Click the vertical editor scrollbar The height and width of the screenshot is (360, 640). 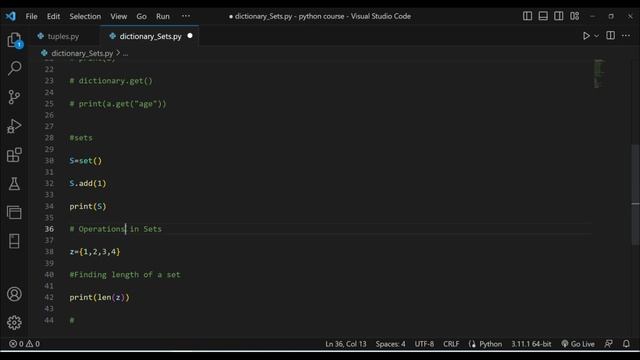pos(636,194)
